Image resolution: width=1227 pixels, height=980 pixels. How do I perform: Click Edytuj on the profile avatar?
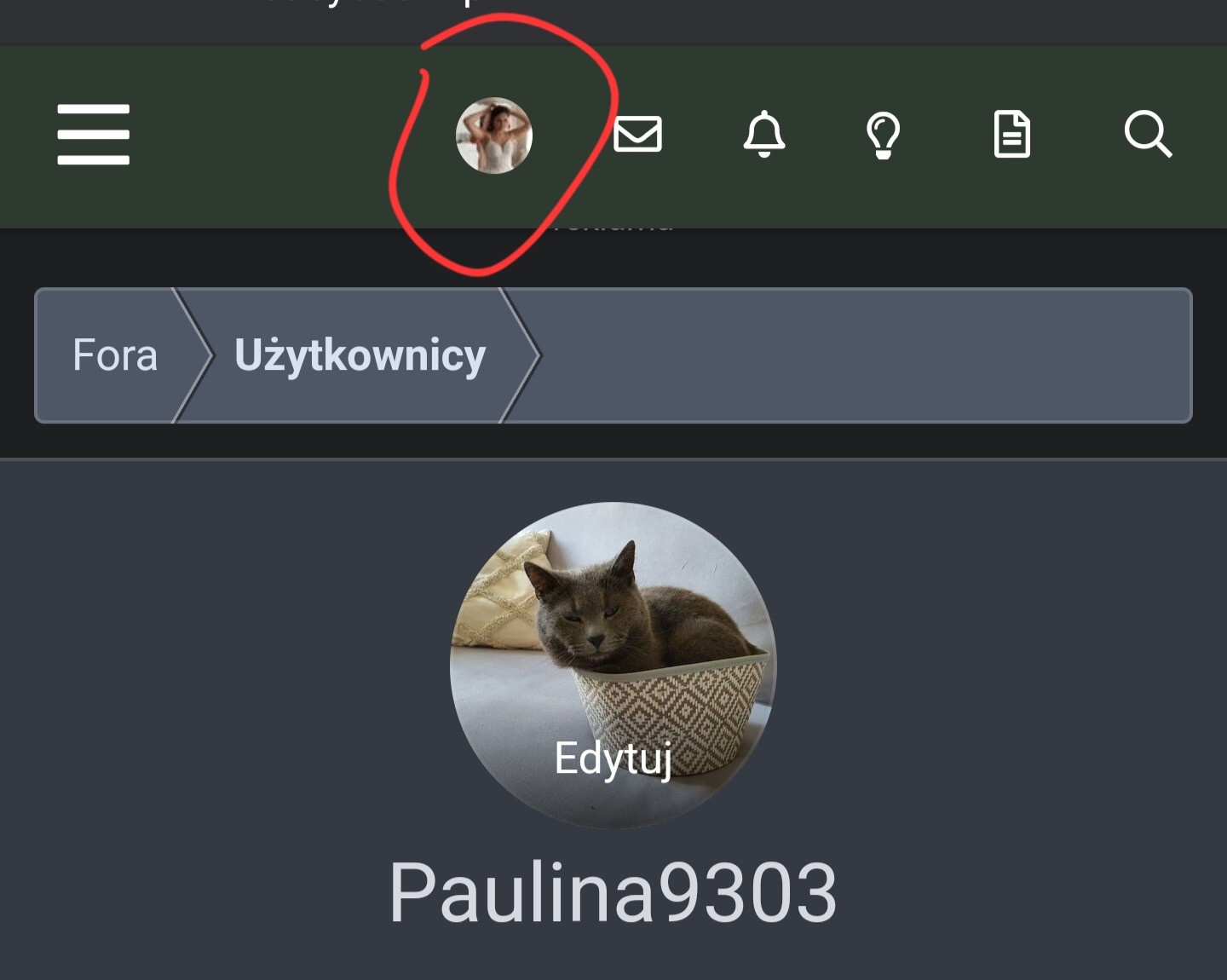613,758
